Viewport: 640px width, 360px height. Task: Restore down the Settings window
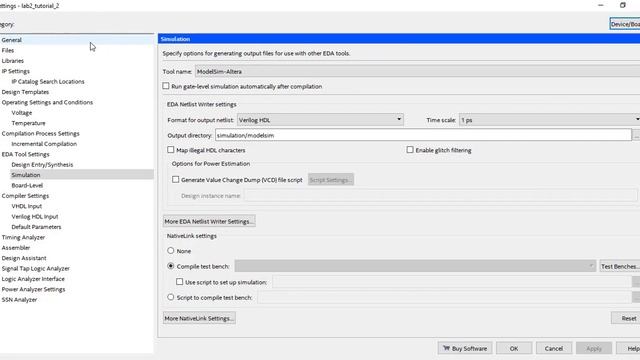point(622,5)
